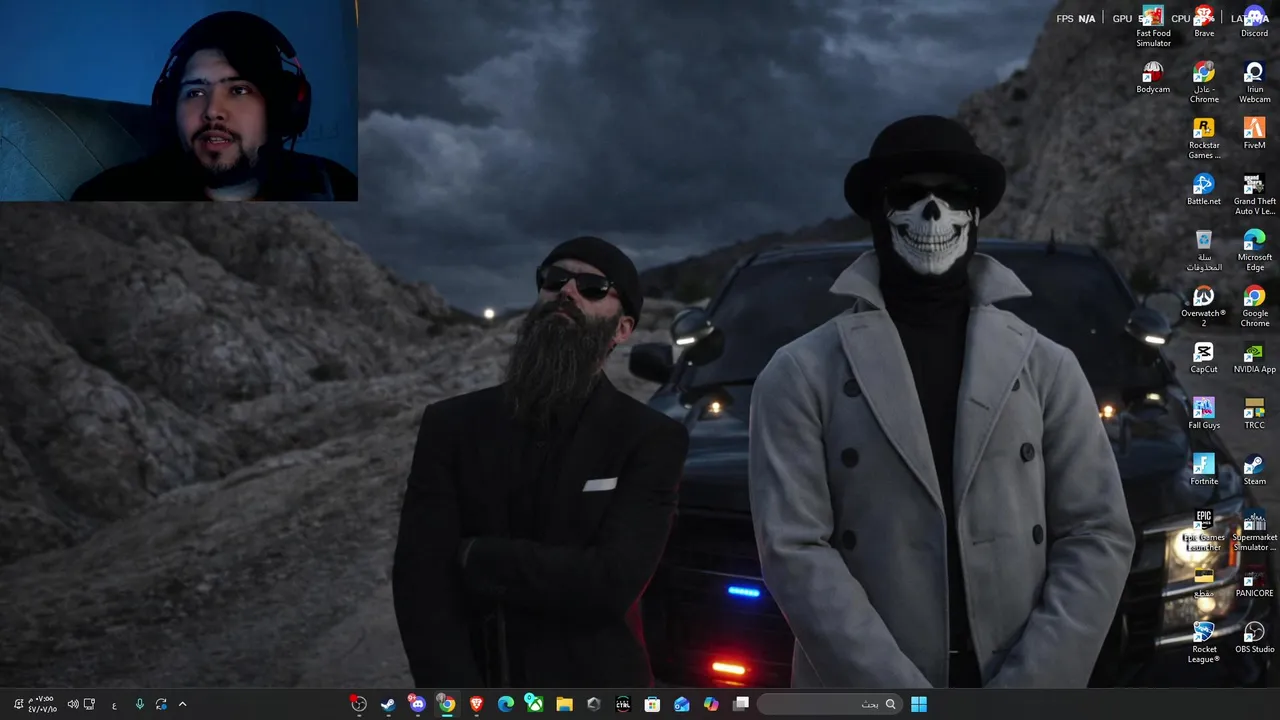
Task: Select the Bodycam game shortcut
Action: pos(1153,78)
